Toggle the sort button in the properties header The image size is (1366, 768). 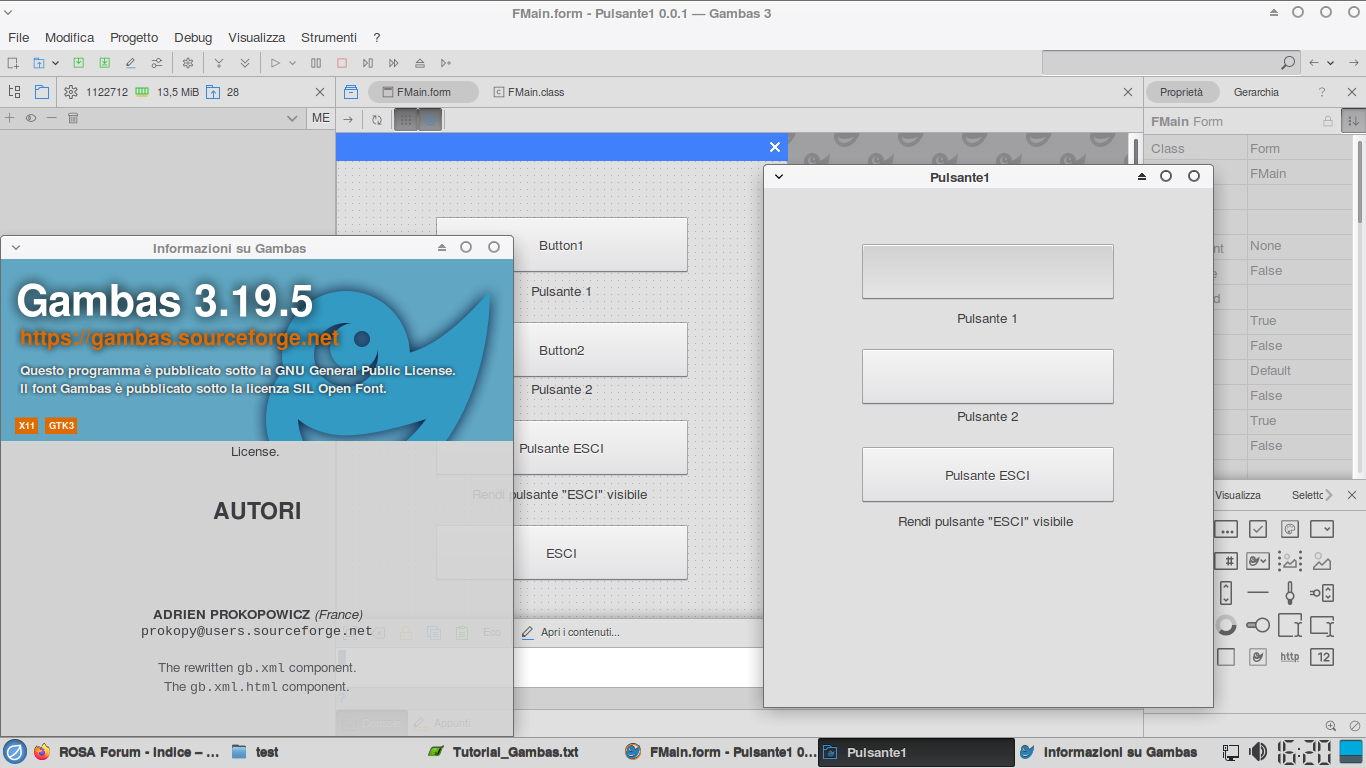pyautogui.click(x=1353, y=121)
